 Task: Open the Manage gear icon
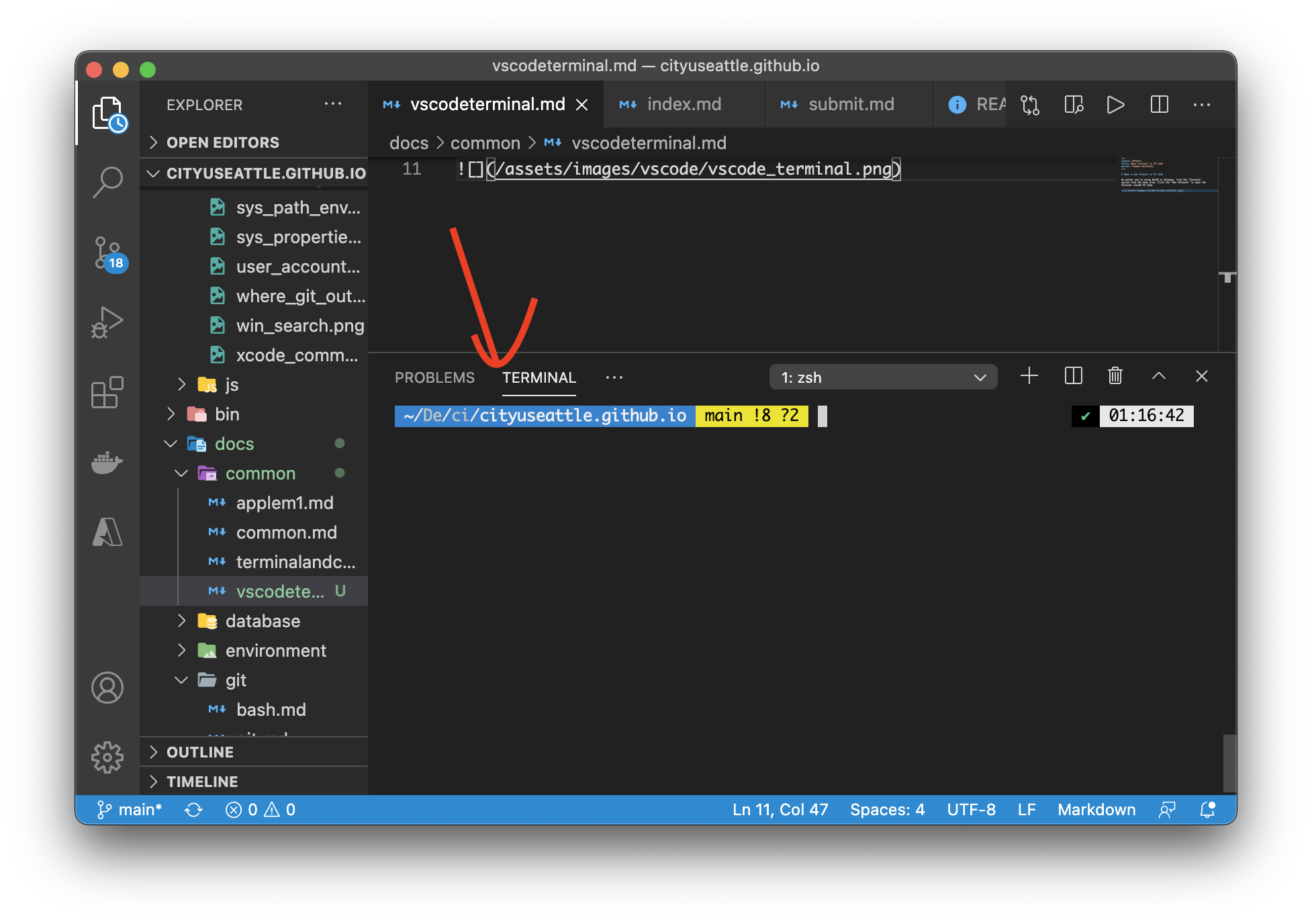pyautogui.click(x=107, y=757)
